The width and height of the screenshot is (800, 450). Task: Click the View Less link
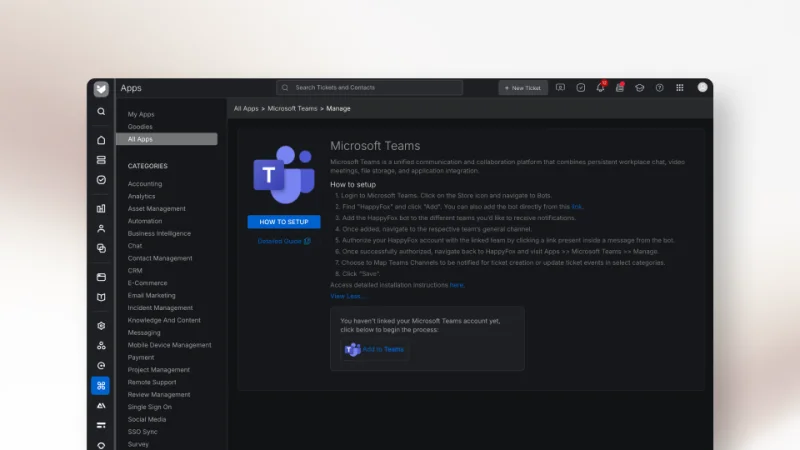pyautogui.click(x=346, y=296)
